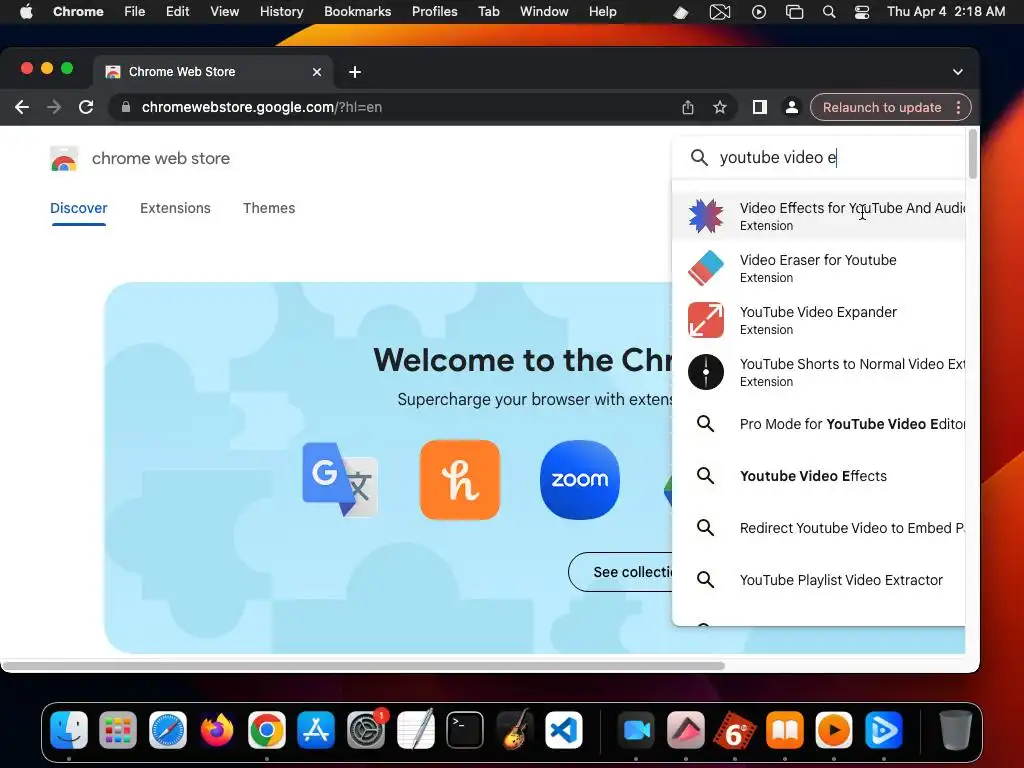Open Books from the Dock
This screenshot has width=1024, height=768.
[x=784, y=730]
